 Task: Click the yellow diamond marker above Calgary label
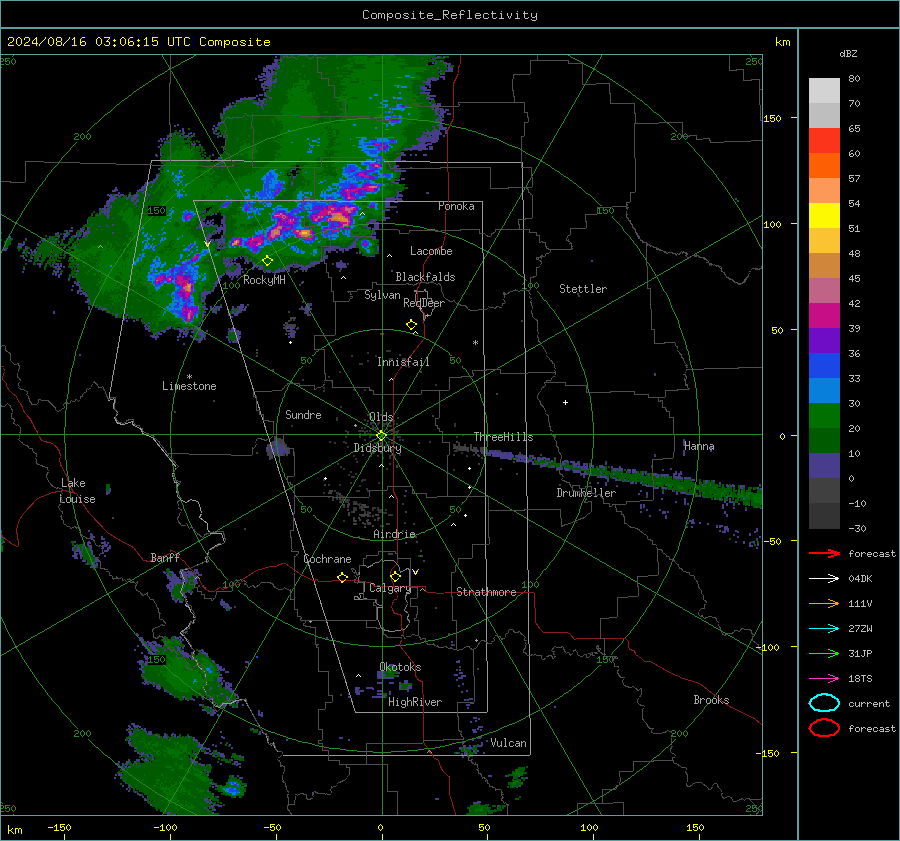(x=395, y=576)
